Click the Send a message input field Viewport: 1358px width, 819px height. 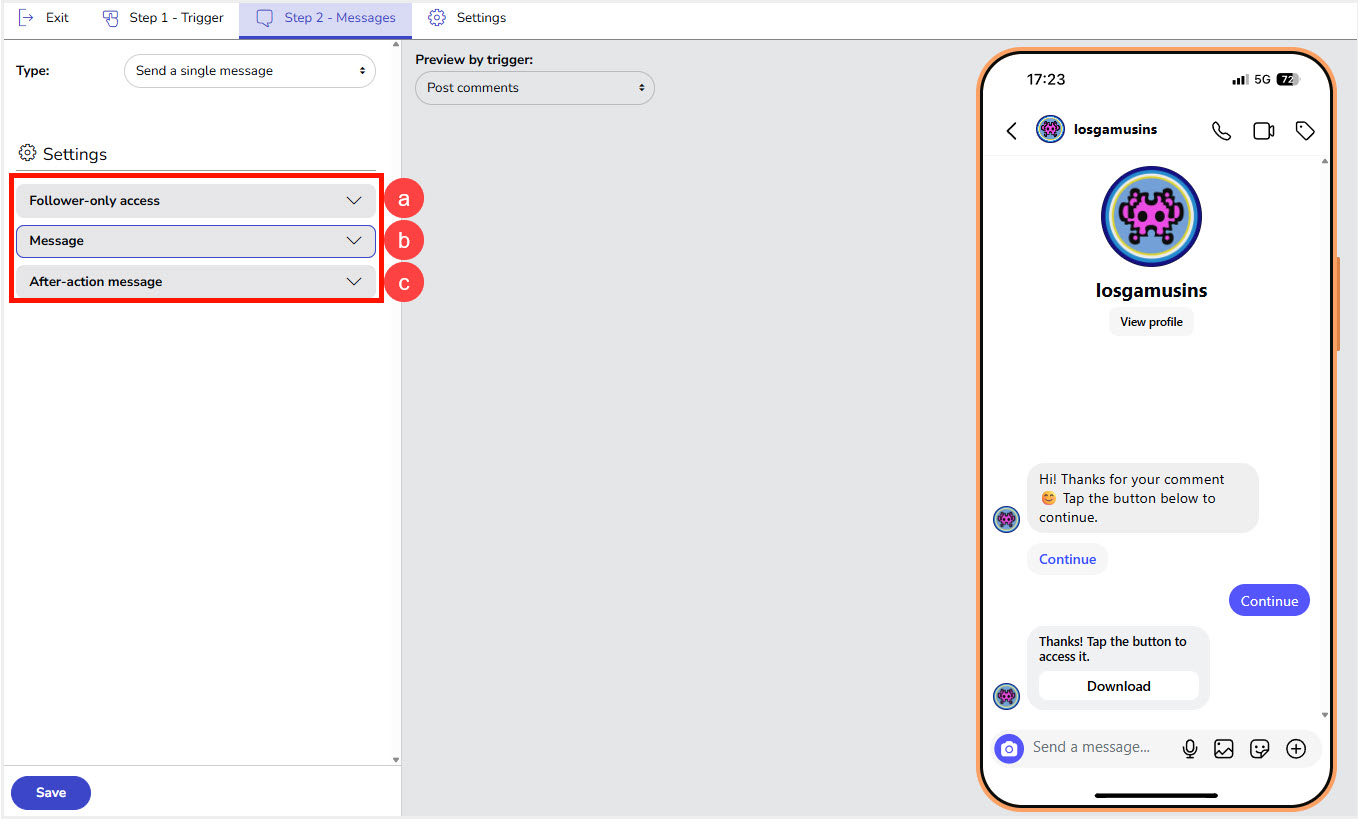(1095, 747)
